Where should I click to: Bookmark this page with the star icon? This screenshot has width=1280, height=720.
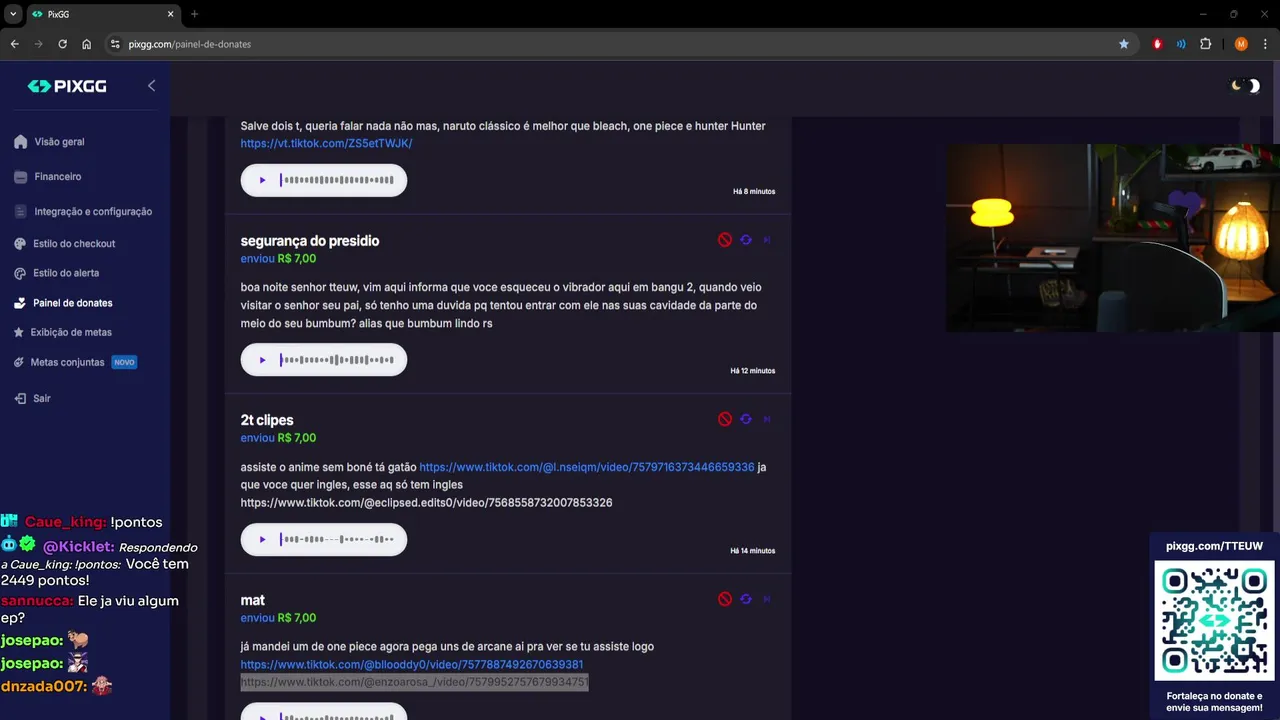click(x=1124, y=44)
